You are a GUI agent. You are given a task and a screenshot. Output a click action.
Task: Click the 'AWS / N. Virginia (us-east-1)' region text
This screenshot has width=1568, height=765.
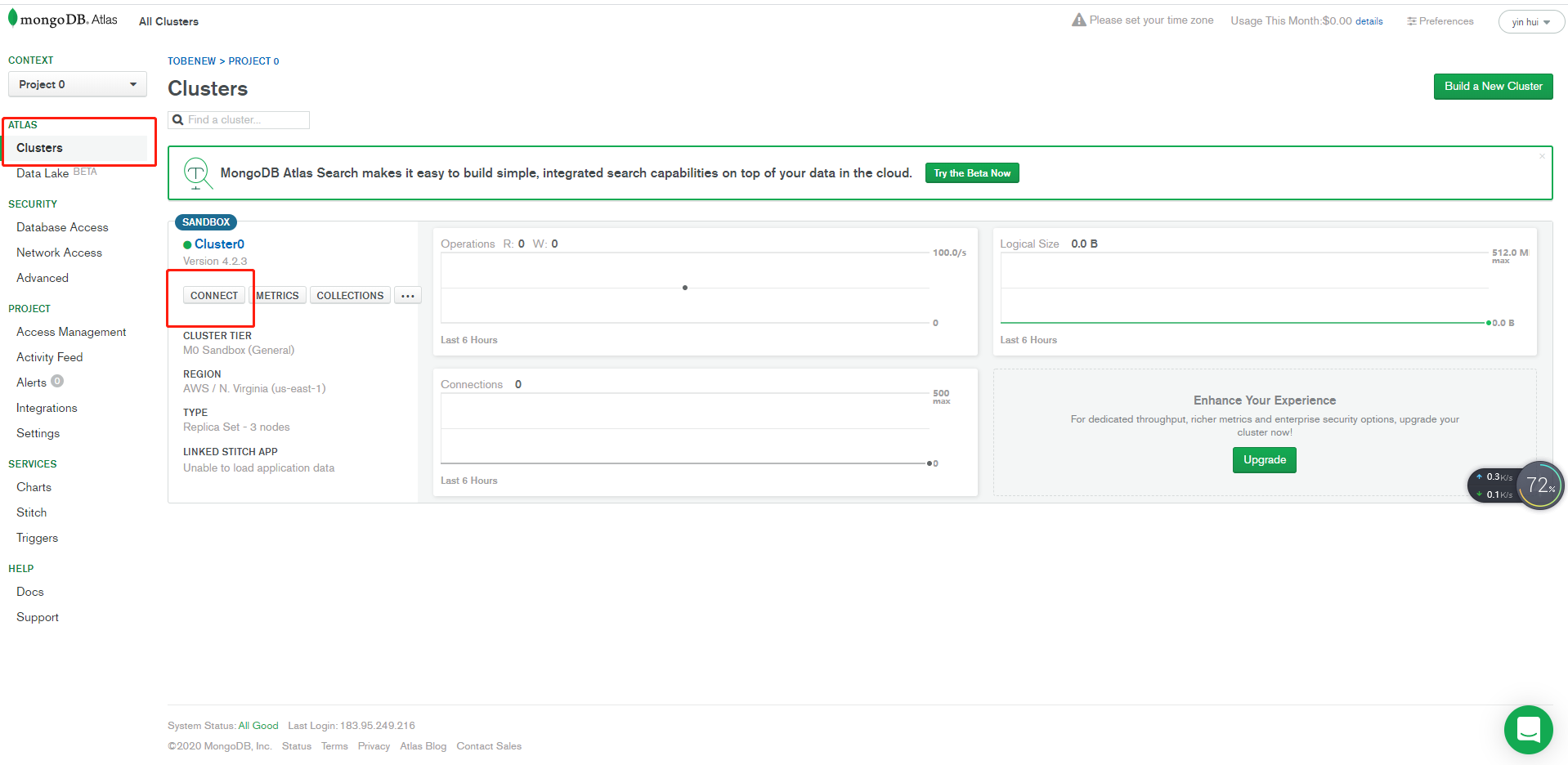click(x=254, y=389)
